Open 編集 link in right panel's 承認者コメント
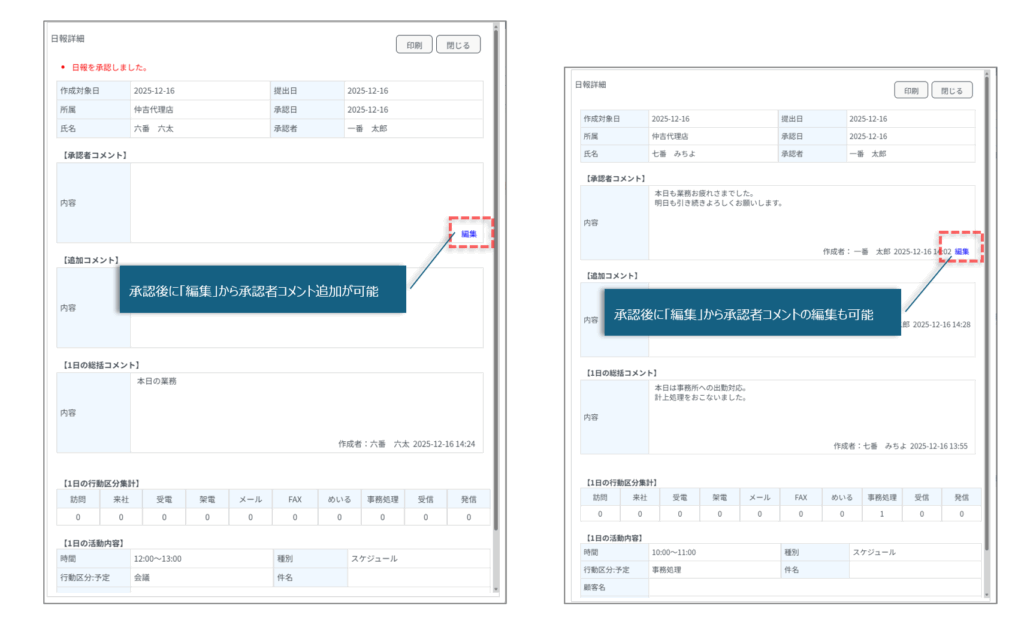The image size is (1024, 621). 962,251
